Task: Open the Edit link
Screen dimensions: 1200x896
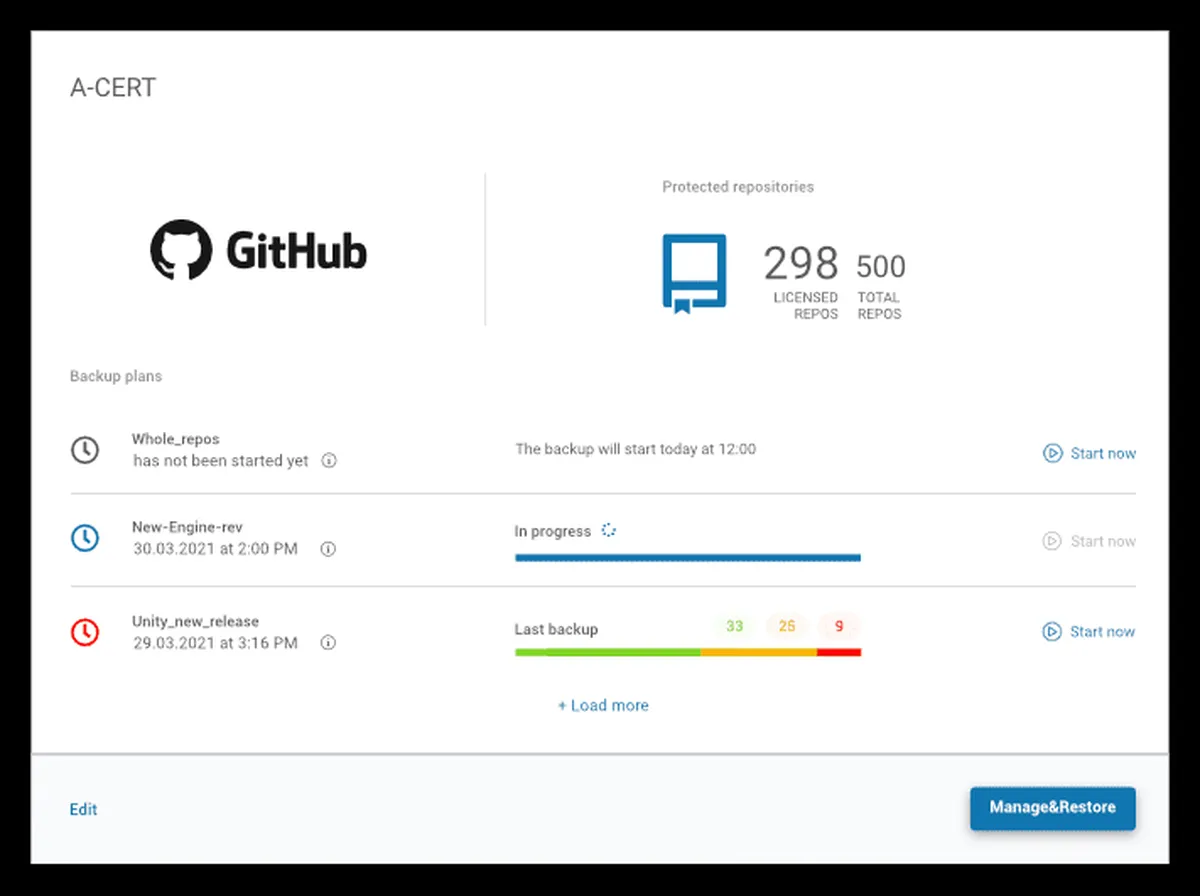Action: pyautogui.click(x=83, y=809)
